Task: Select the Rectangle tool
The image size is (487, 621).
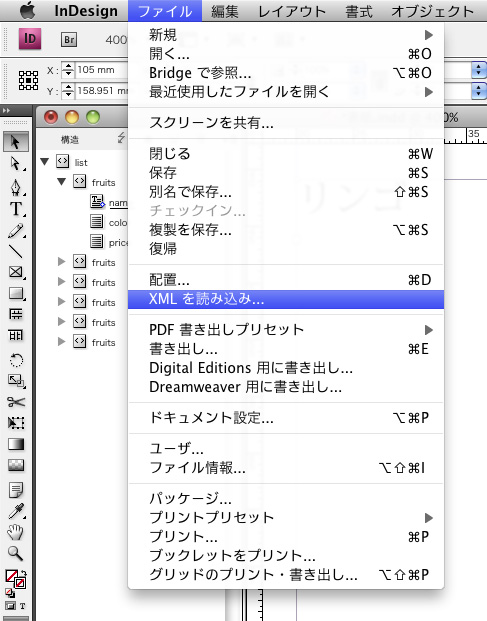Action: 15,293
